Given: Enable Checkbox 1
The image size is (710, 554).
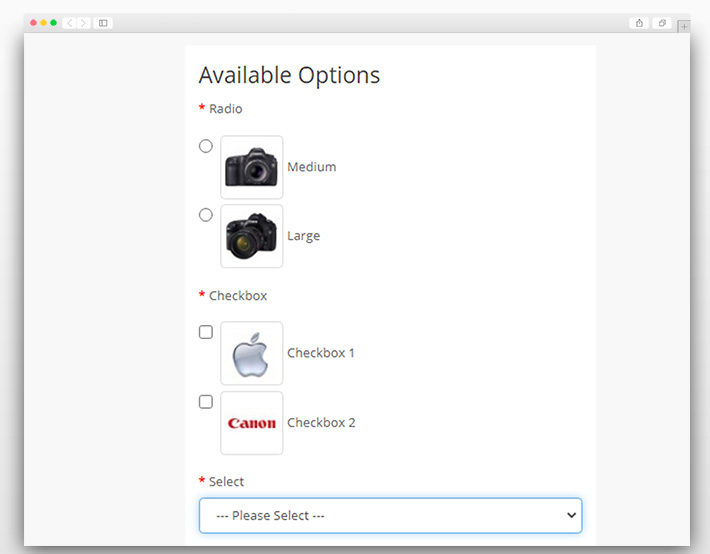Looking at the screenshot, I should pos(206,332).
